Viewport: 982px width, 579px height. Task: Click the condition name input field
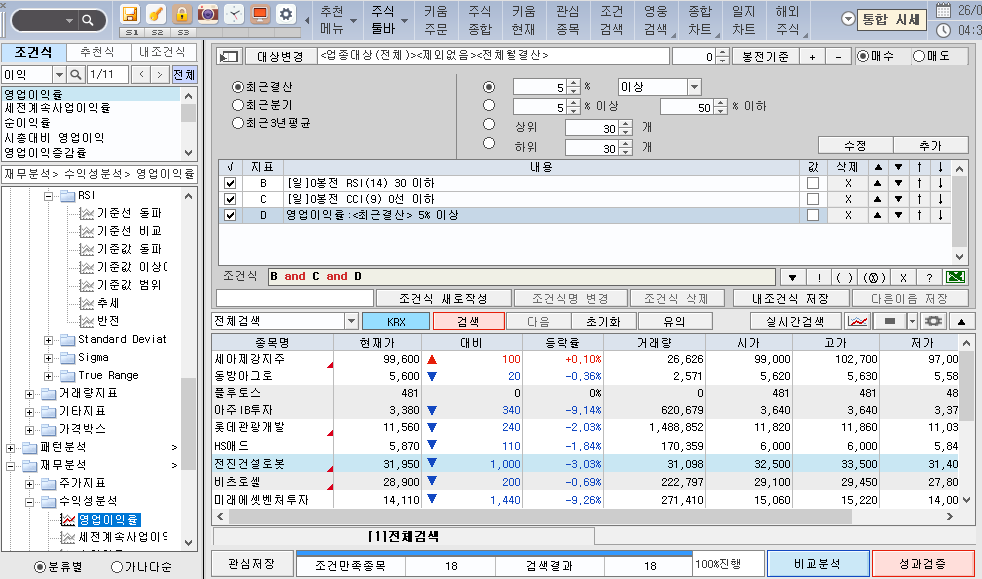tap(295, 299)
